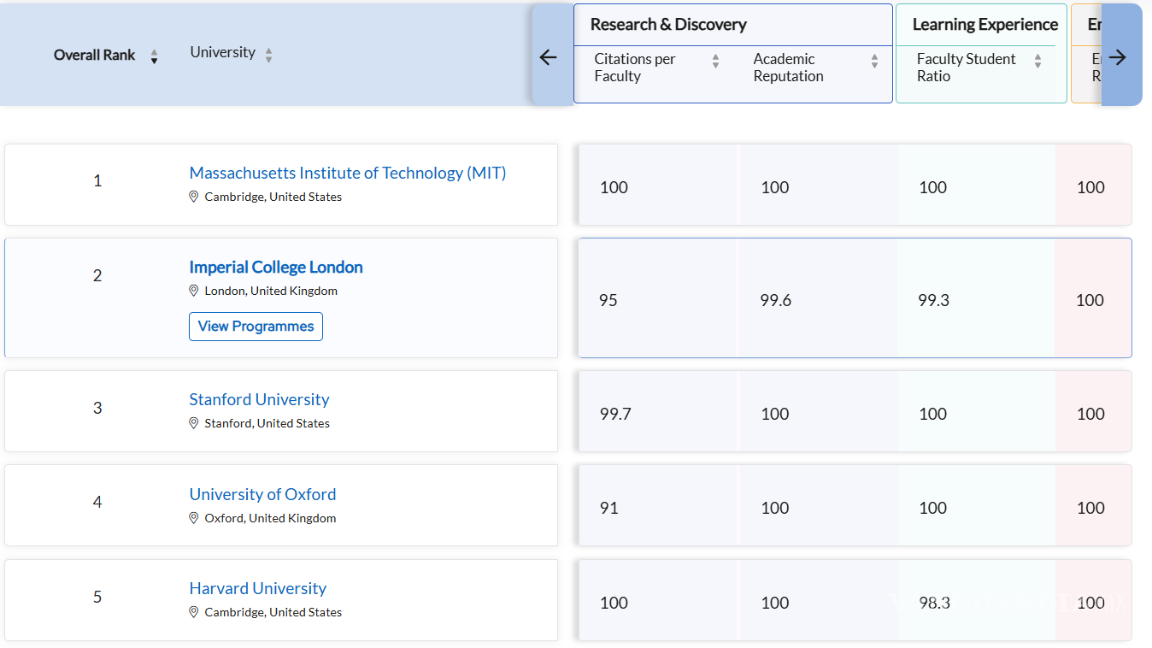This screenshot has width=1152, height=648.
Task: Click the right arrow scroll button
Action: click(x=1118, y=57)
